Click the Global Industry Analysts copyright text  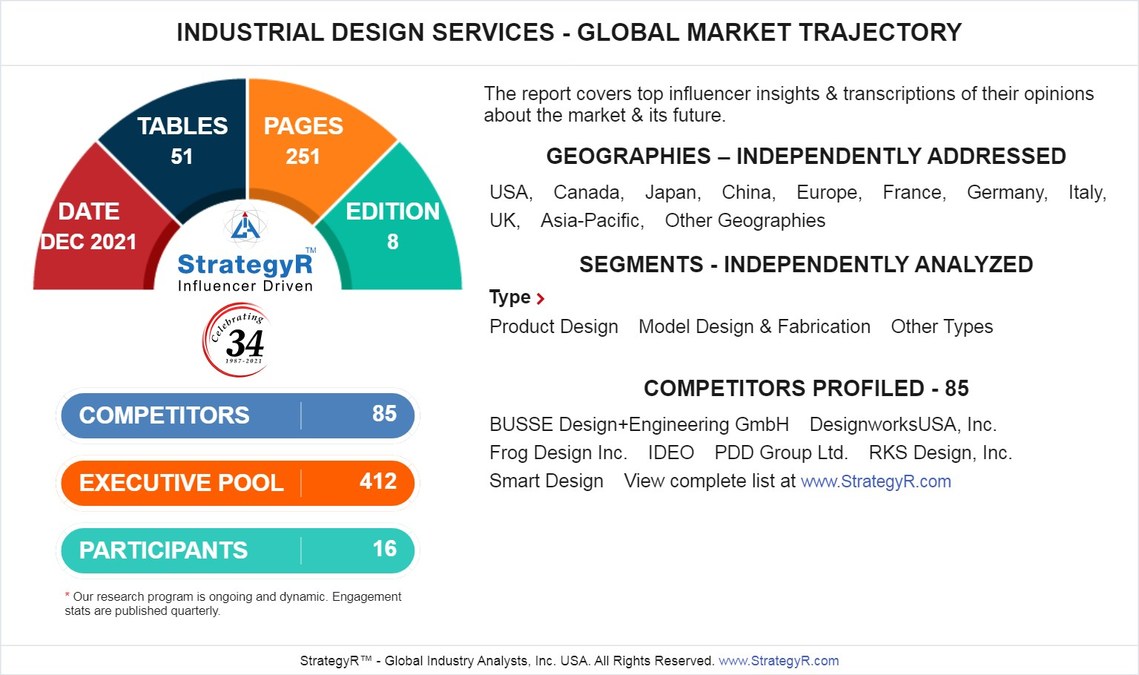[507, 660]
